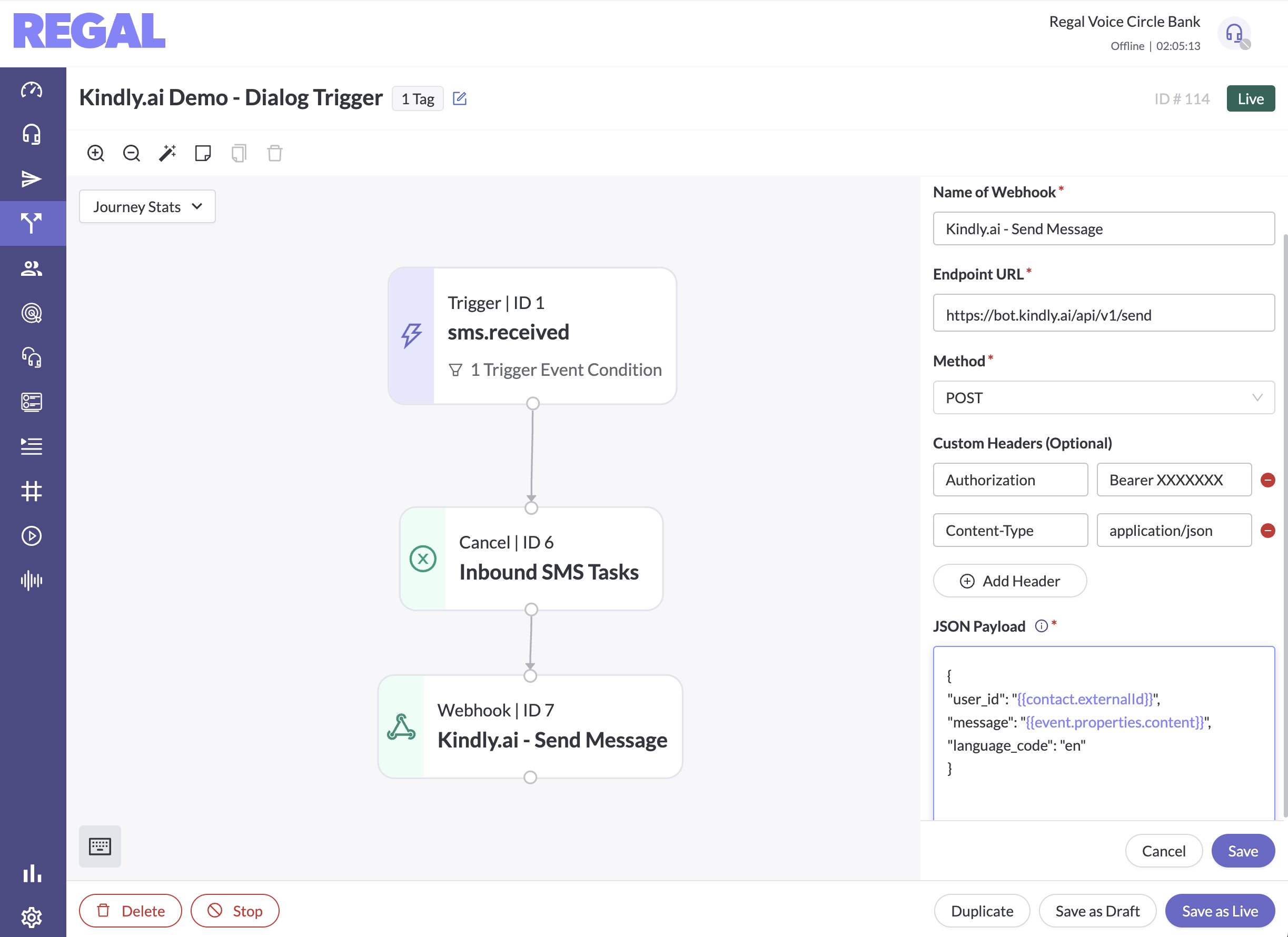Image resolution: width=1288 pixels, height=937 pixels.
Task: Click the ID # 114 label
Action: click(x=1181, y=99)
